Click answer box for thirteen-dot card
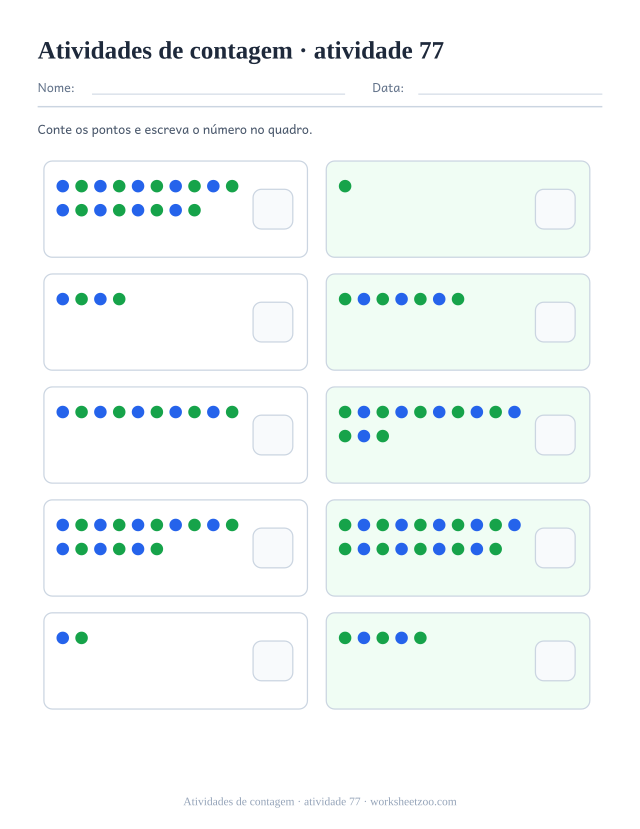Image resolution: width=640 pixels, height=829 pixels. point(555,435)
